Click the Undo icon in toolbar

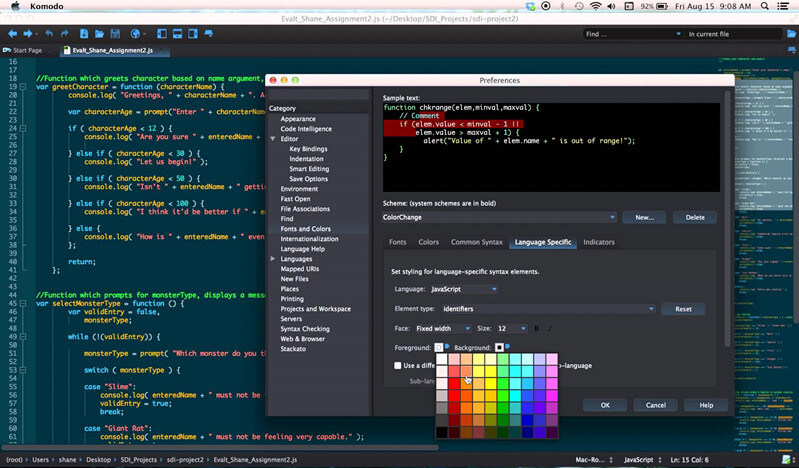(48, 34)
